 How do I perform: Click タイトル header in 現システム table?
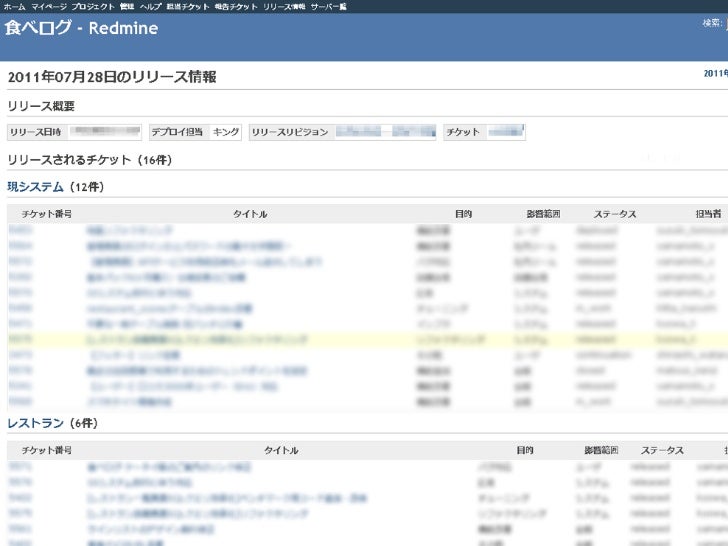[250, 214]
